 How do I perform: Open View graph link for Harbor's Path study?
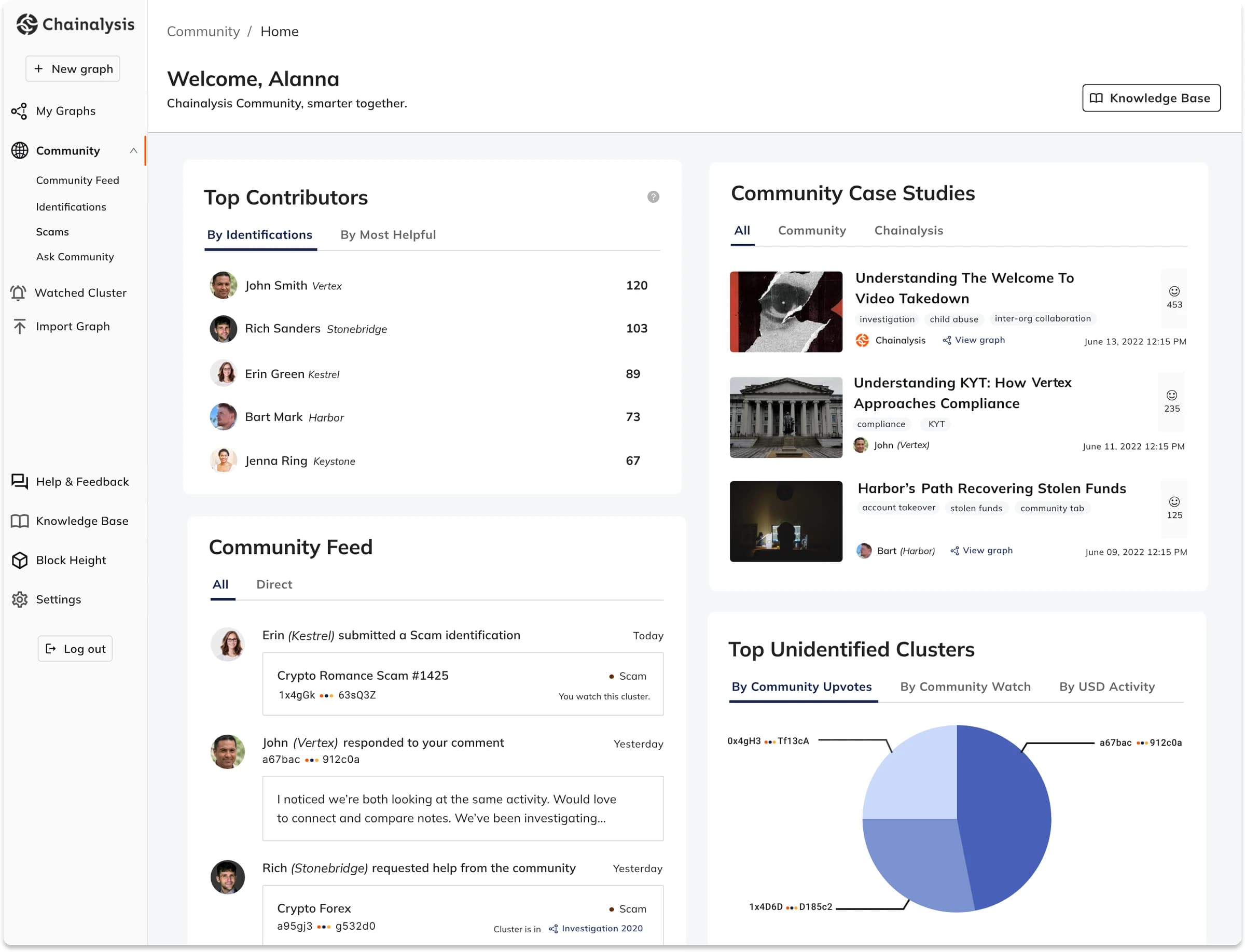(x=981, y=551)
